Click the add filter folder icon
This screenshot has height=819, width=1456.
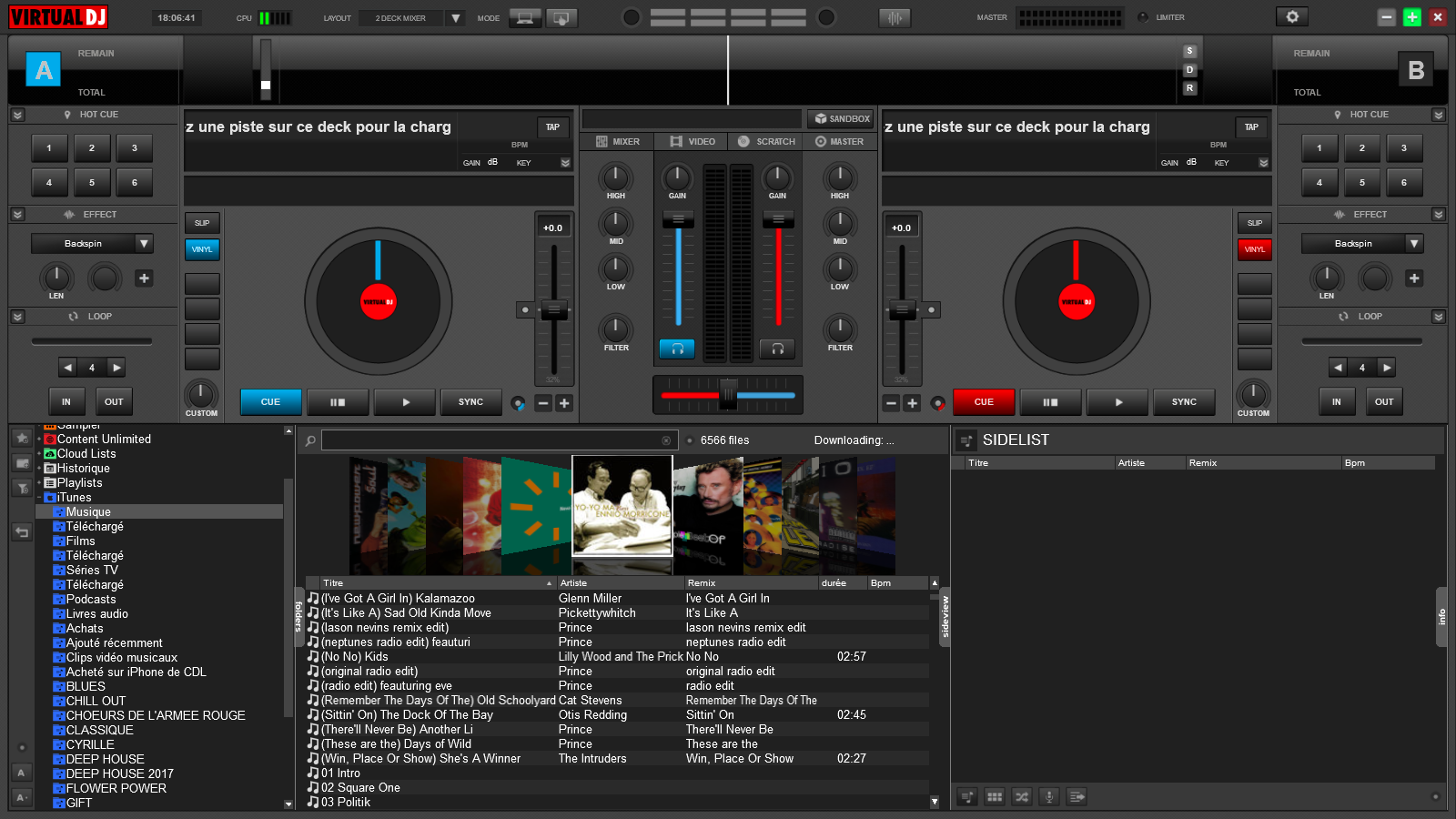coord(22,489)
